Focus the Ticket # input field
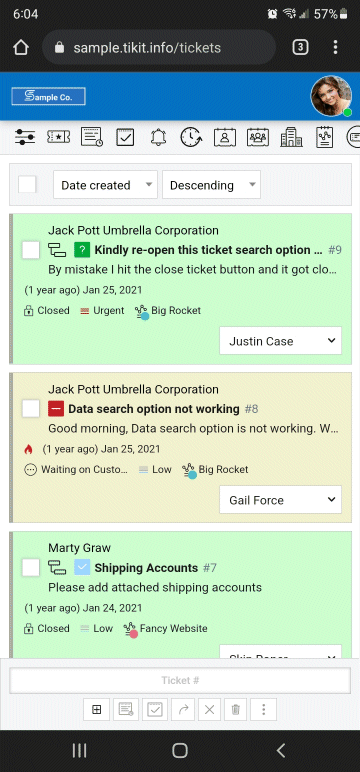 pos(180,680)
